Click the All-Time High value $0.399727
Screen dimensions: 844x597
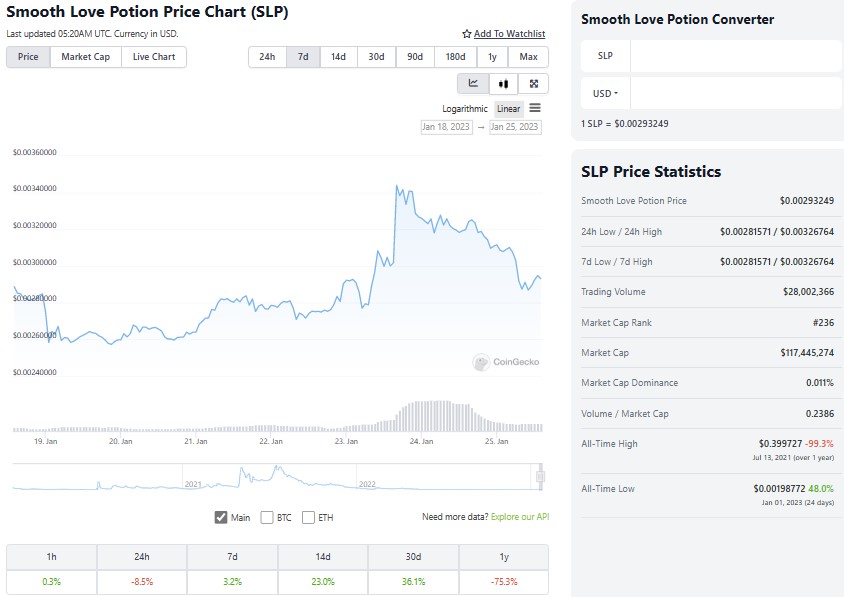point(780,444)
